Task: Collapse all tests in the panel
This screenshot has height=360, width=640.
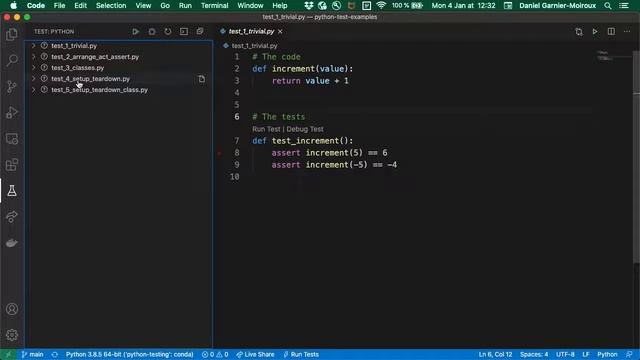Action: click(200, 31)
